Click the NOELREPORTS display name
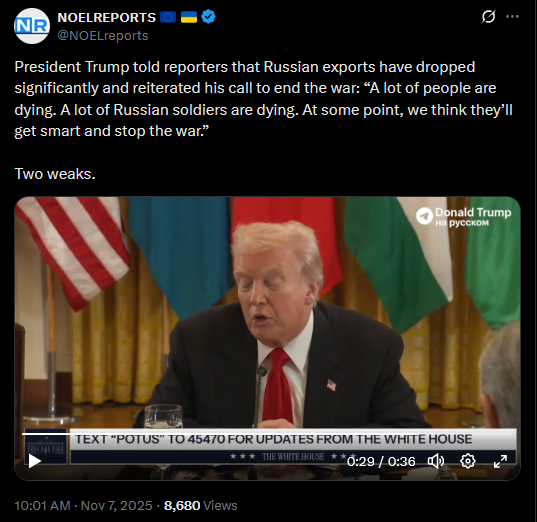This screenshot has height=522, width=537. click(107, 17)
